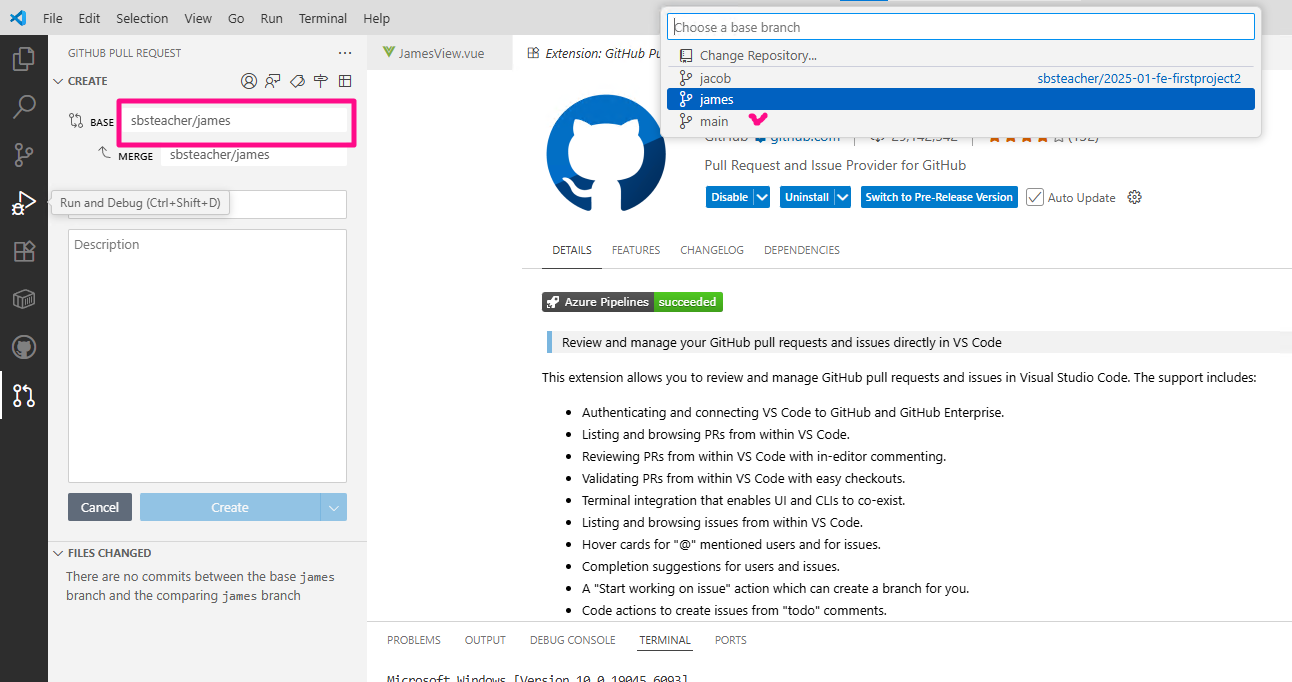Open the GitHub view in activity bar
The image size is (1292, 682).
tap(24, 347)
